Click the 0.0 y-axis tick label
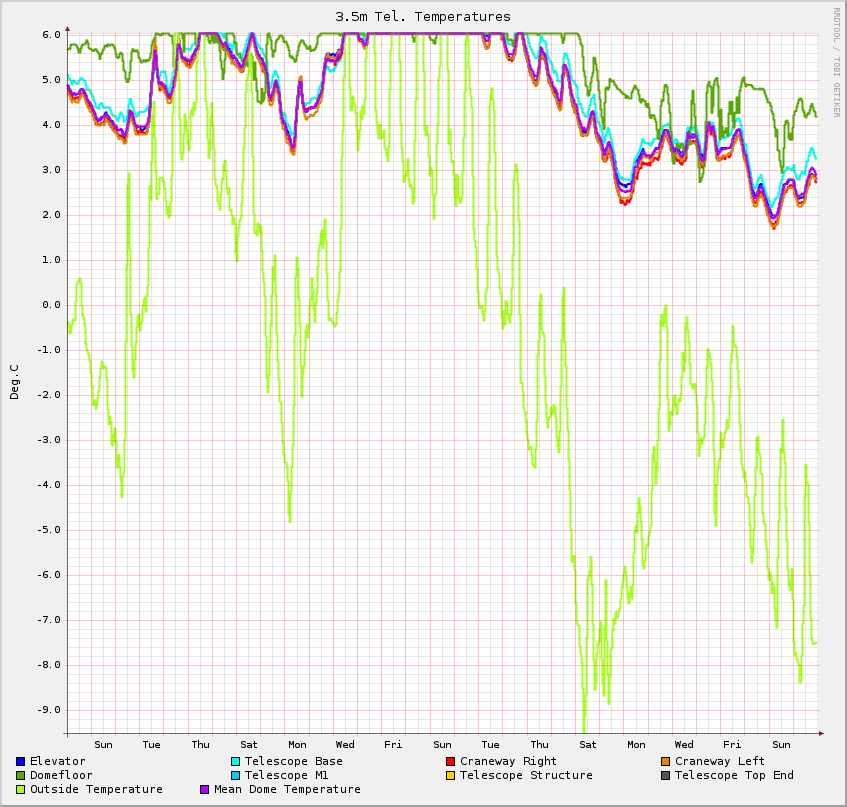 coord(52,304)
